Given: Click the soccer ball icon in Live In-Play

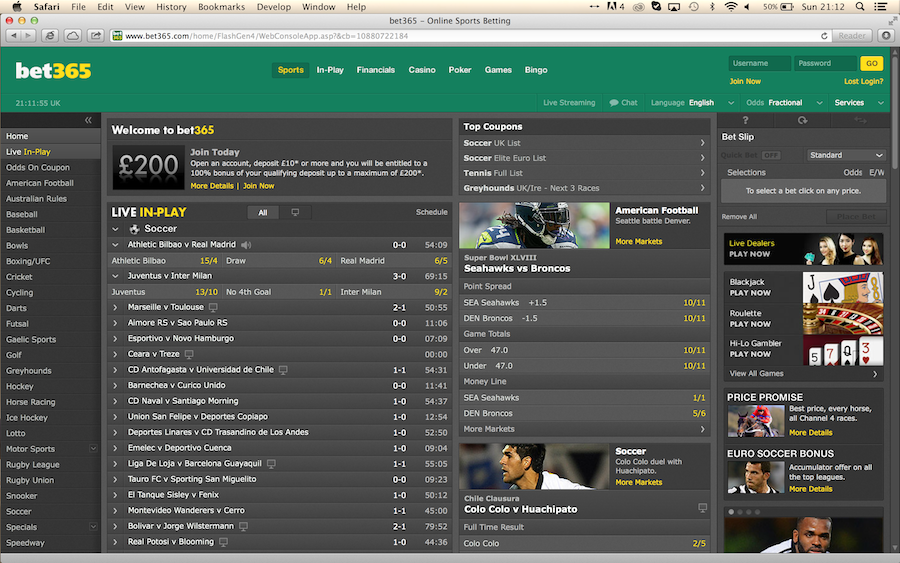Looking at the screenshot, I should [134, 229].
